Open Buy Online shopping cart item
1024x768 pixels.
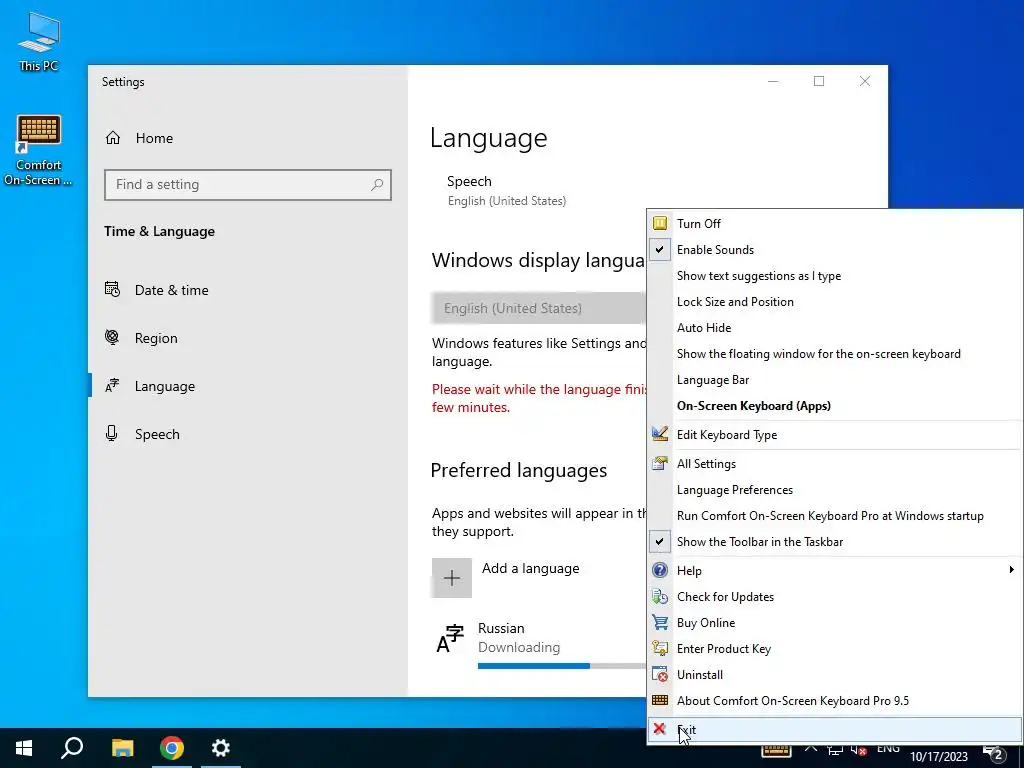(835, 623)
